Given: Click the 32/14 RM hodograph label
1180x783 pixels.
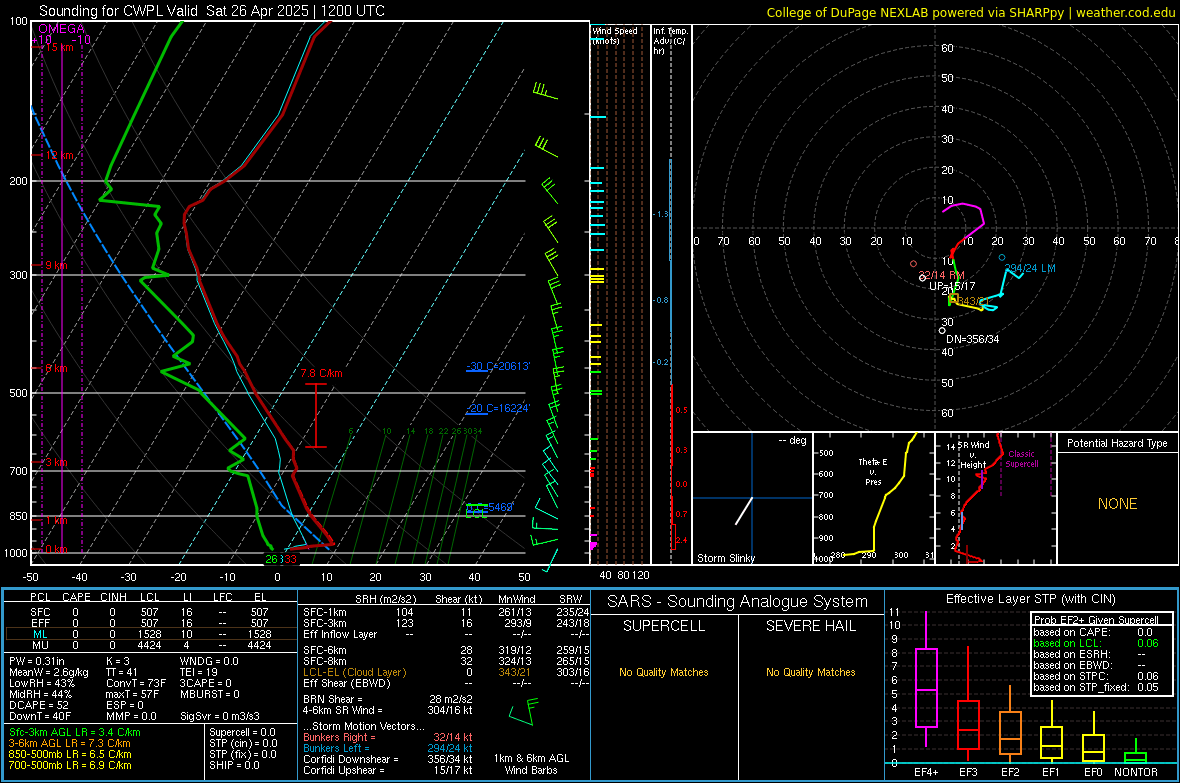Looking at the screenshot, I should pyautogui.click(x=941, y=276).
